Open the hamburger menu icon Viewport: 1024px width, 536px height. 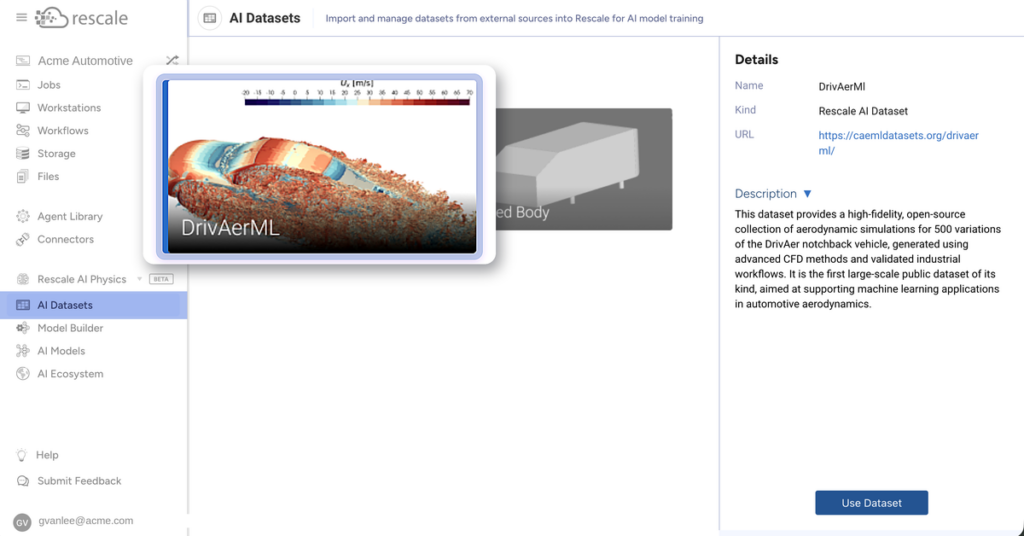(x=22, y=18)
